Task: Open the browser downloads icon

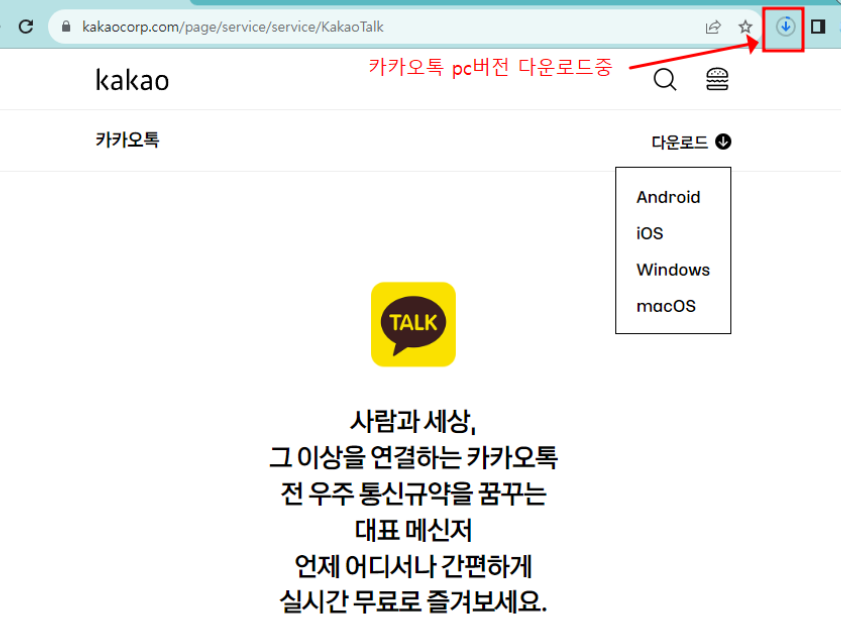Action: coord(785,26)
